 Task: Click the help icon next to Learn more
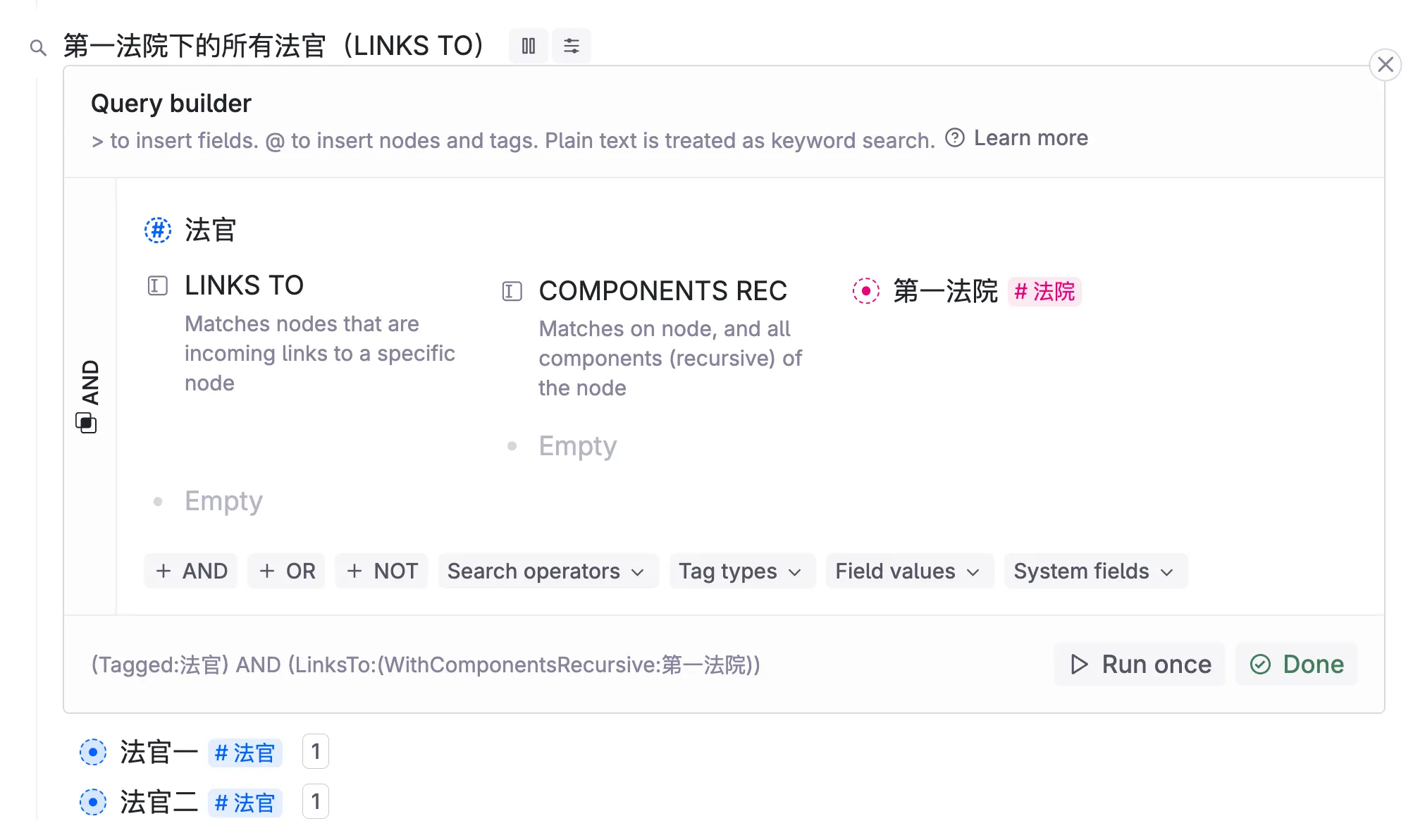point(955,138)
